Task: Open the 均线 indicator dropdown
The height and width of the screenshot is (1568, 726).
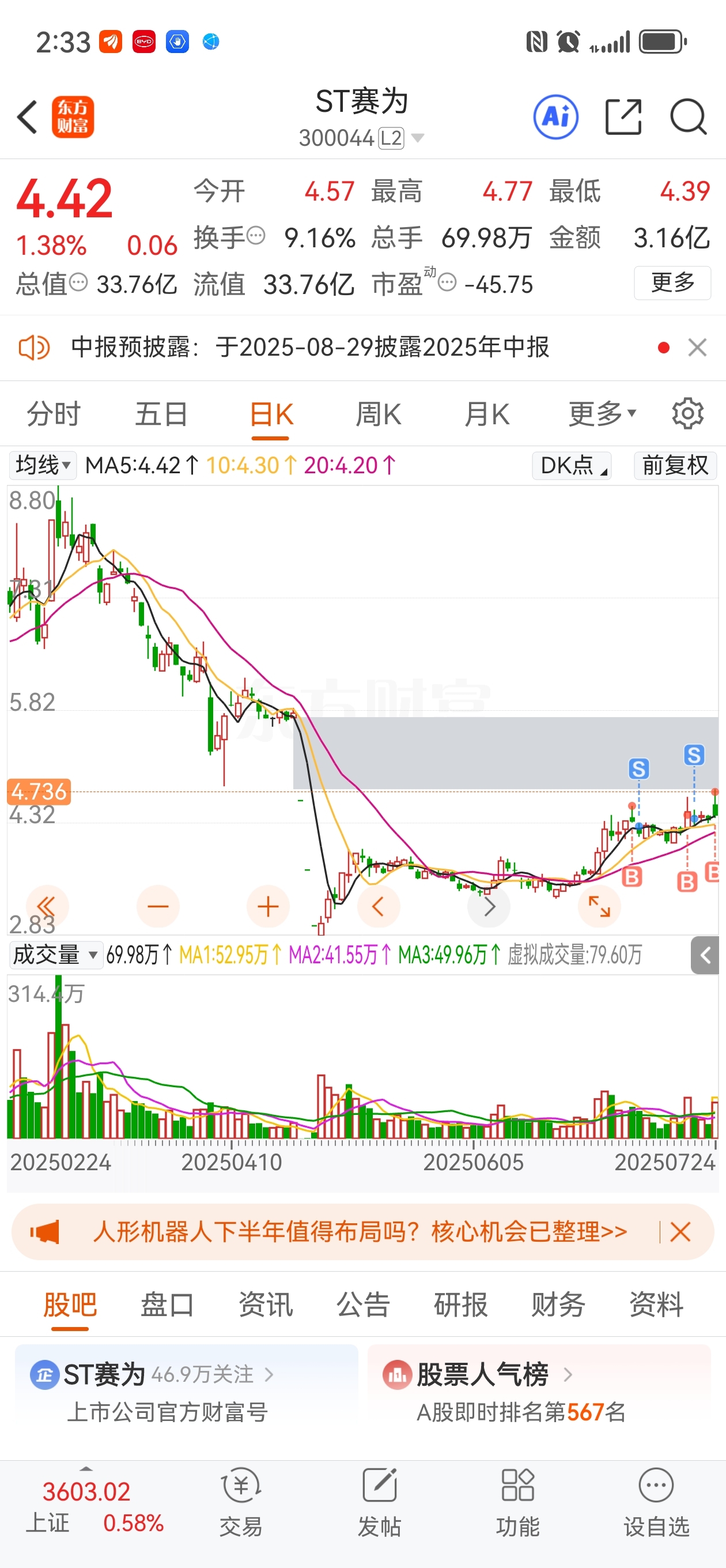Action: pyautogui.click(x=43, y=465)
